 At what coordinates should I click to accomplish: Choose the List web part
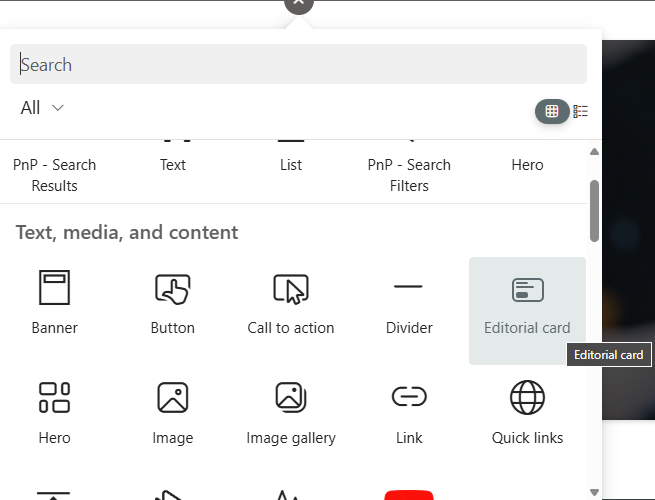click(291, 165)
